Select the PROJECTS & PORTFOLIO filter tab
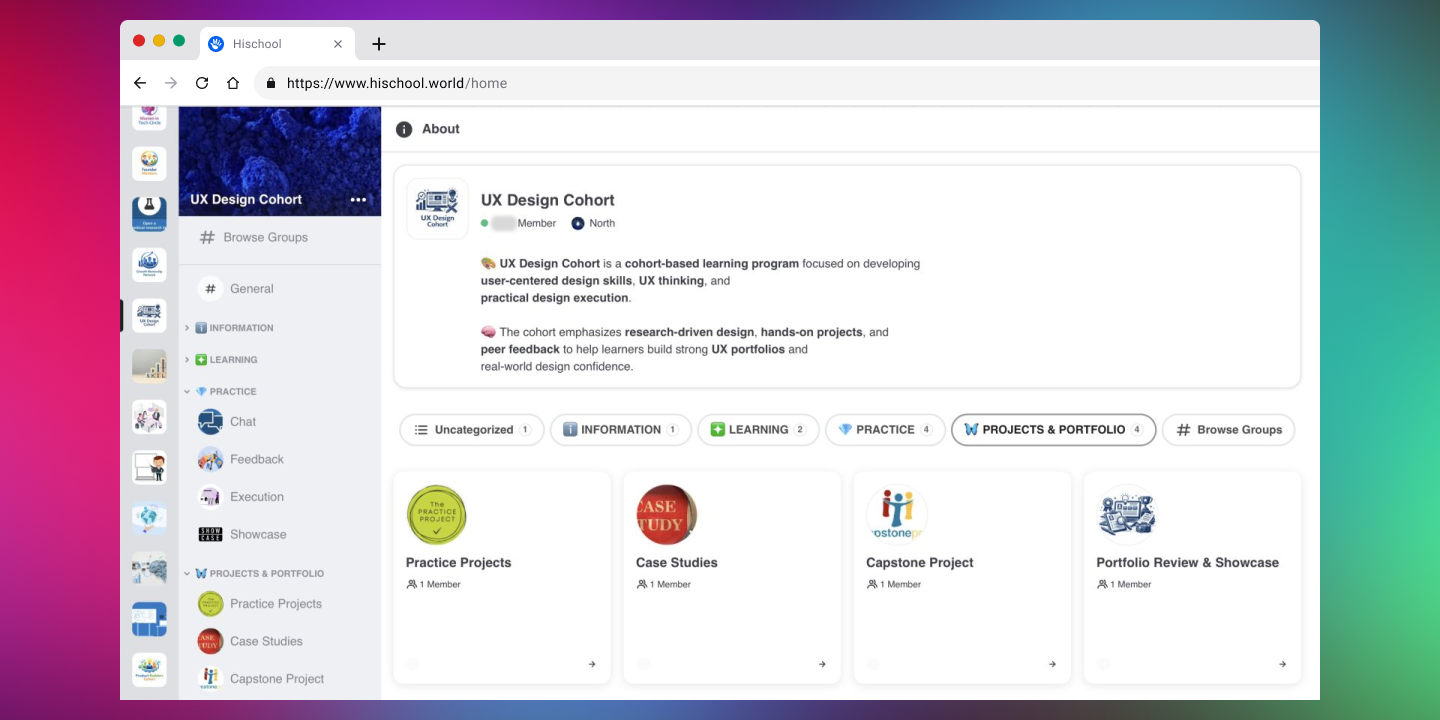Viewport: 1440px width, 720px height. coord(1054,430)
